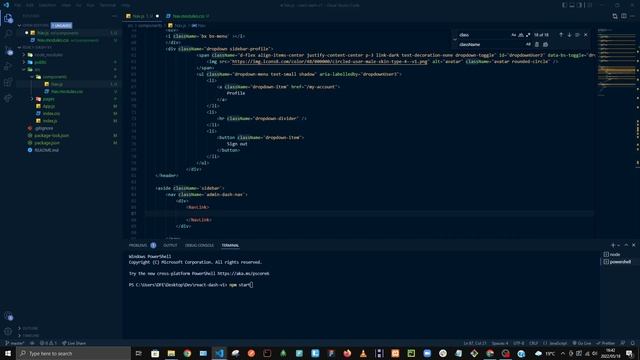Viewport: 640px width, 360px height.
Task: Toggle Go Live server in status bar
Action: coord(582,343)
